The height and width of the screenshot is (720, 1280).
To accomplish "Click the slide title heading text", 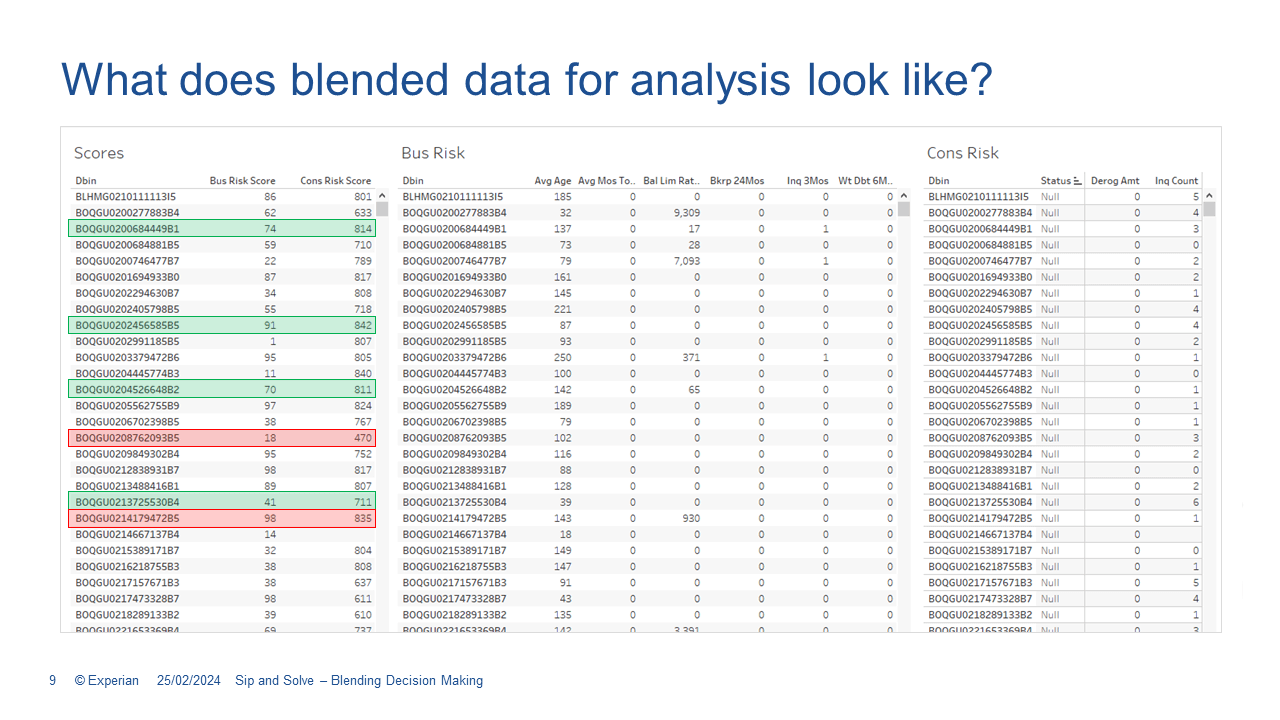I will point(526,79).
